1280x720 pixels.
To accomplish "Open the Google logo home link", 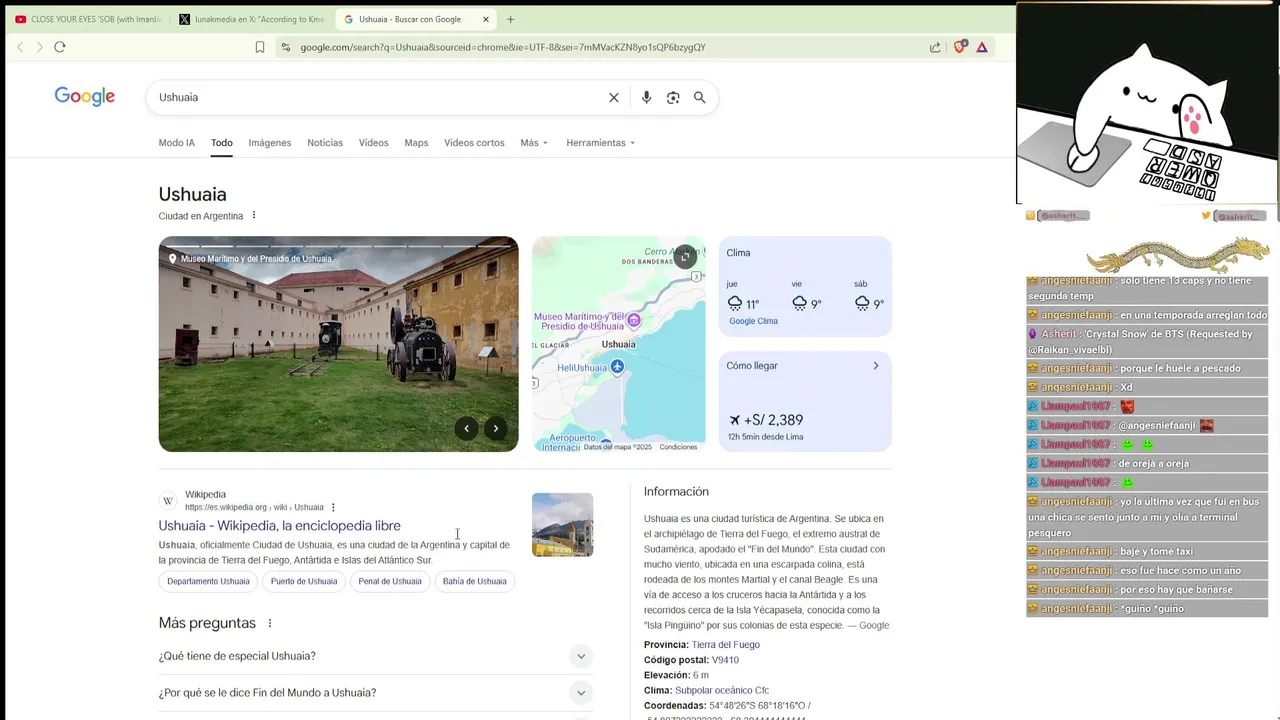I will (85, 96).
